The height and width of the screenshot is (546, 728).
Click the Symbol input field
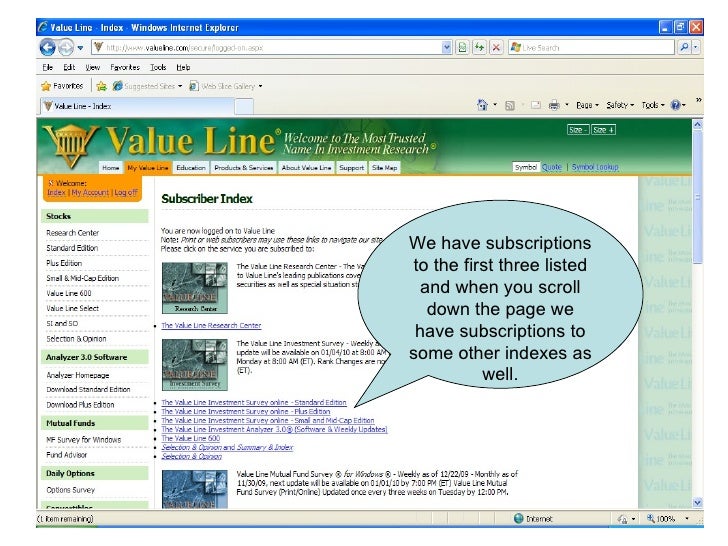point(526,167)
